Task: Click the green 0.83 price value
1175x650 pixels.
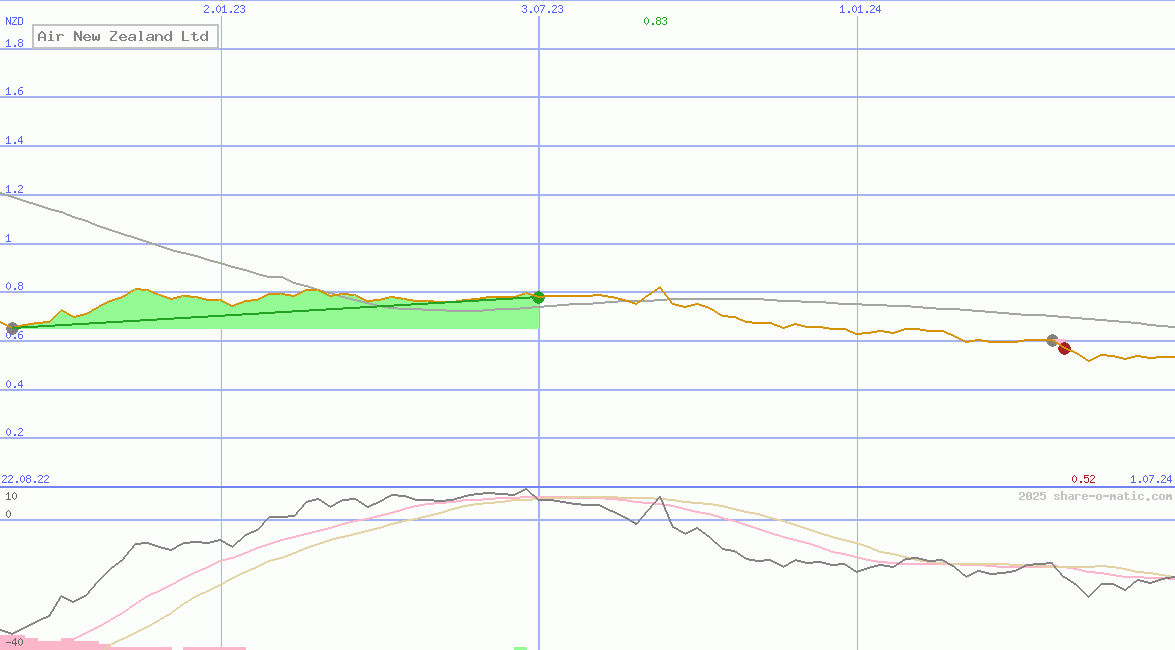Action: 655,21
